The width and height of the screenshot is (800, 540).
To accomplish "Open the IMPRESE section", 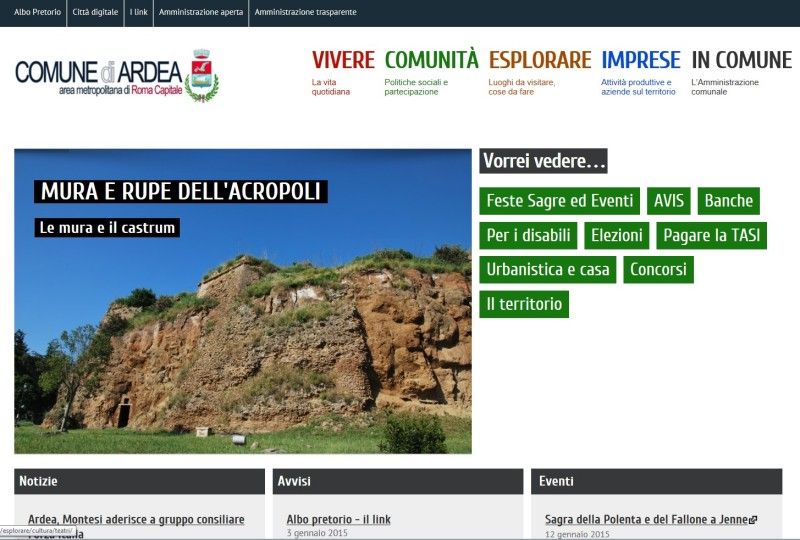I will coord(641,60).
